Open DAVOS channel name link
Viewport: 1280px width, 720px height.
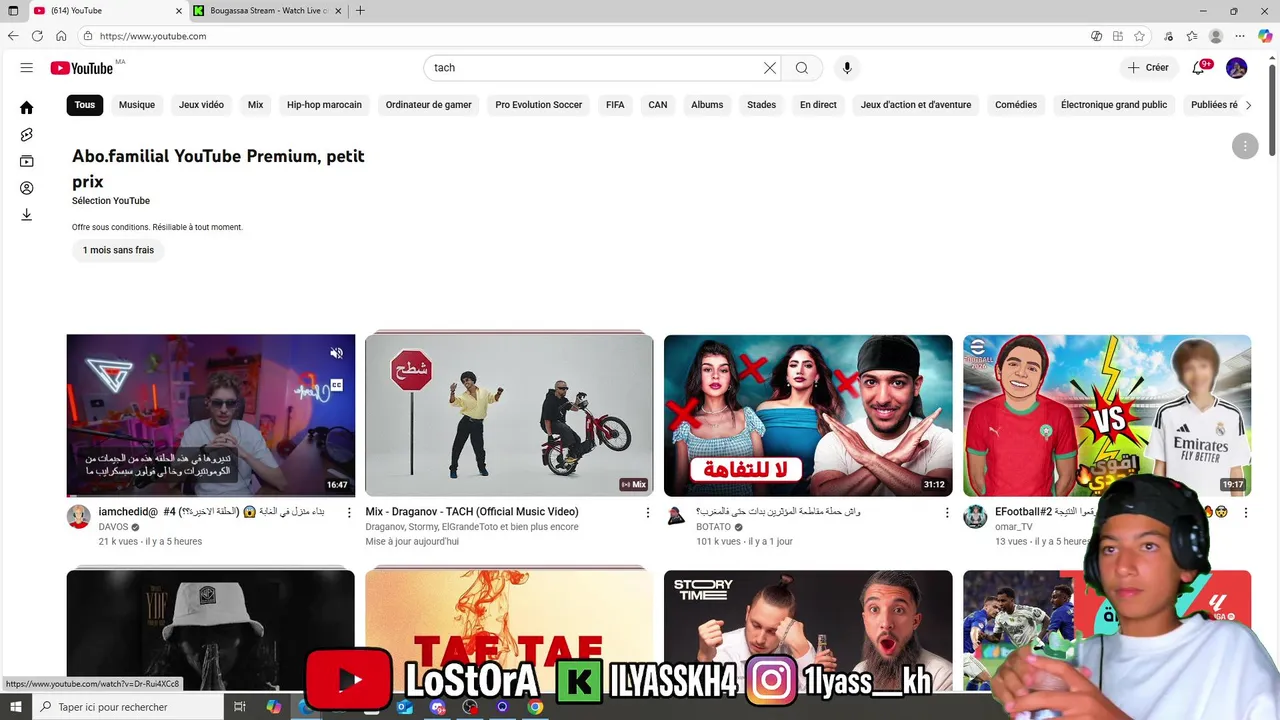click(x=113, y=527)
